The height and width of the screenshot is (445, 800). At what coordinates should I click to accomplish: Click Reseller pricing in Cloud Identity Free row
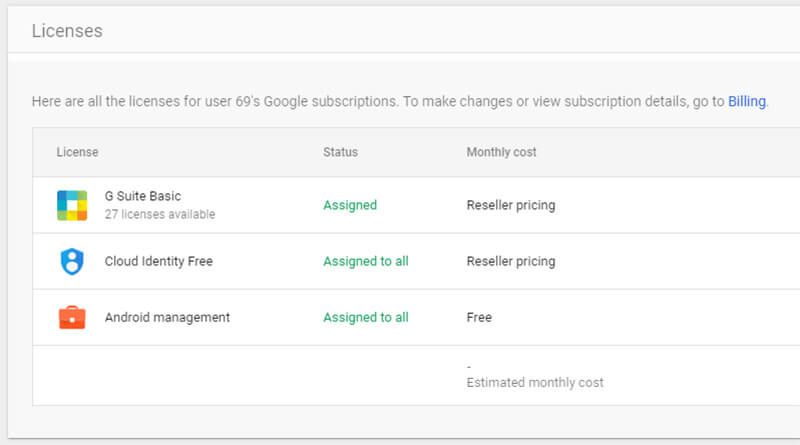tap(511, 261)
